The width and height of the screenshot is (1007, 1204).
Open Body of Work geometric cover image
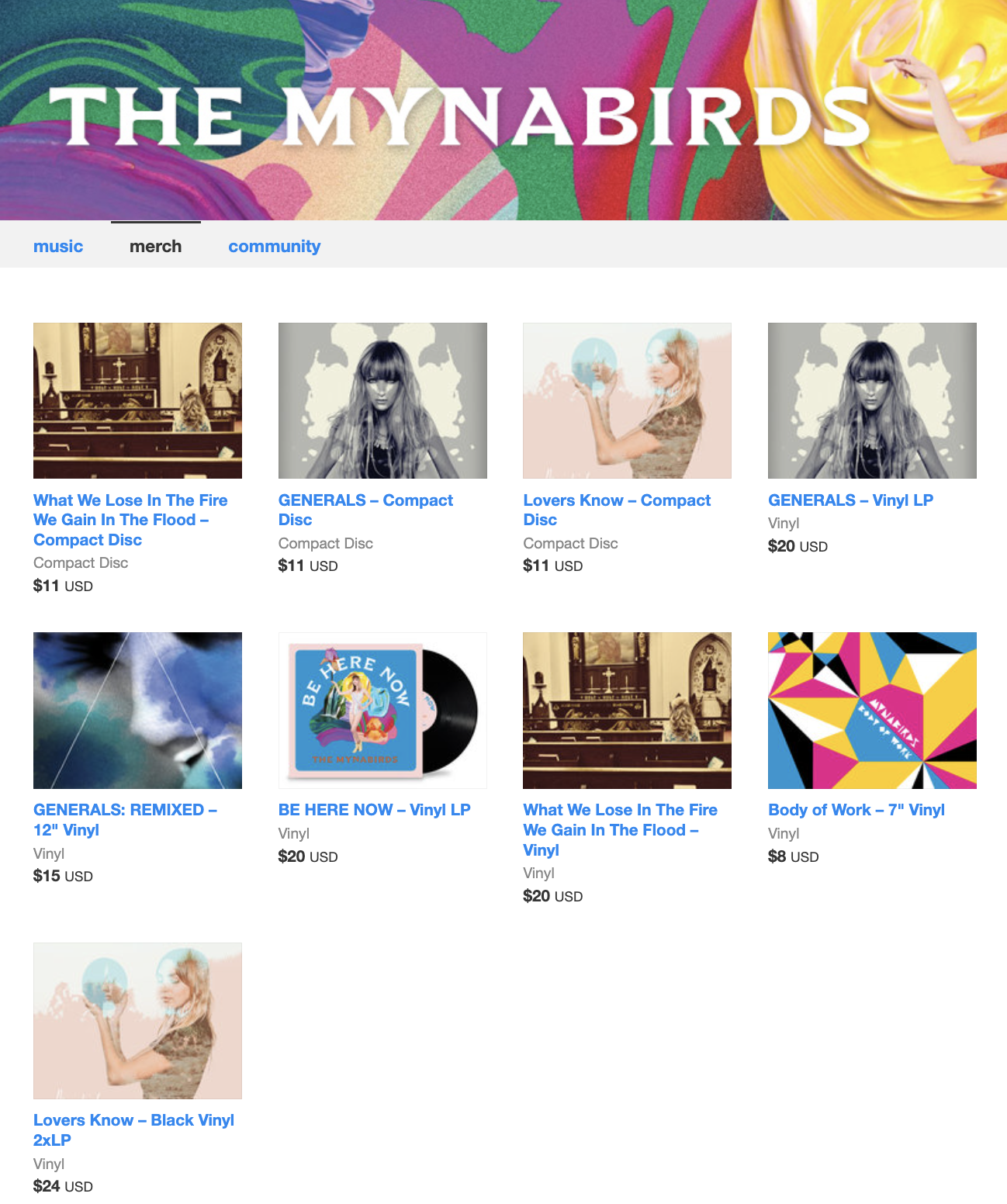click(x=872, y=711)
